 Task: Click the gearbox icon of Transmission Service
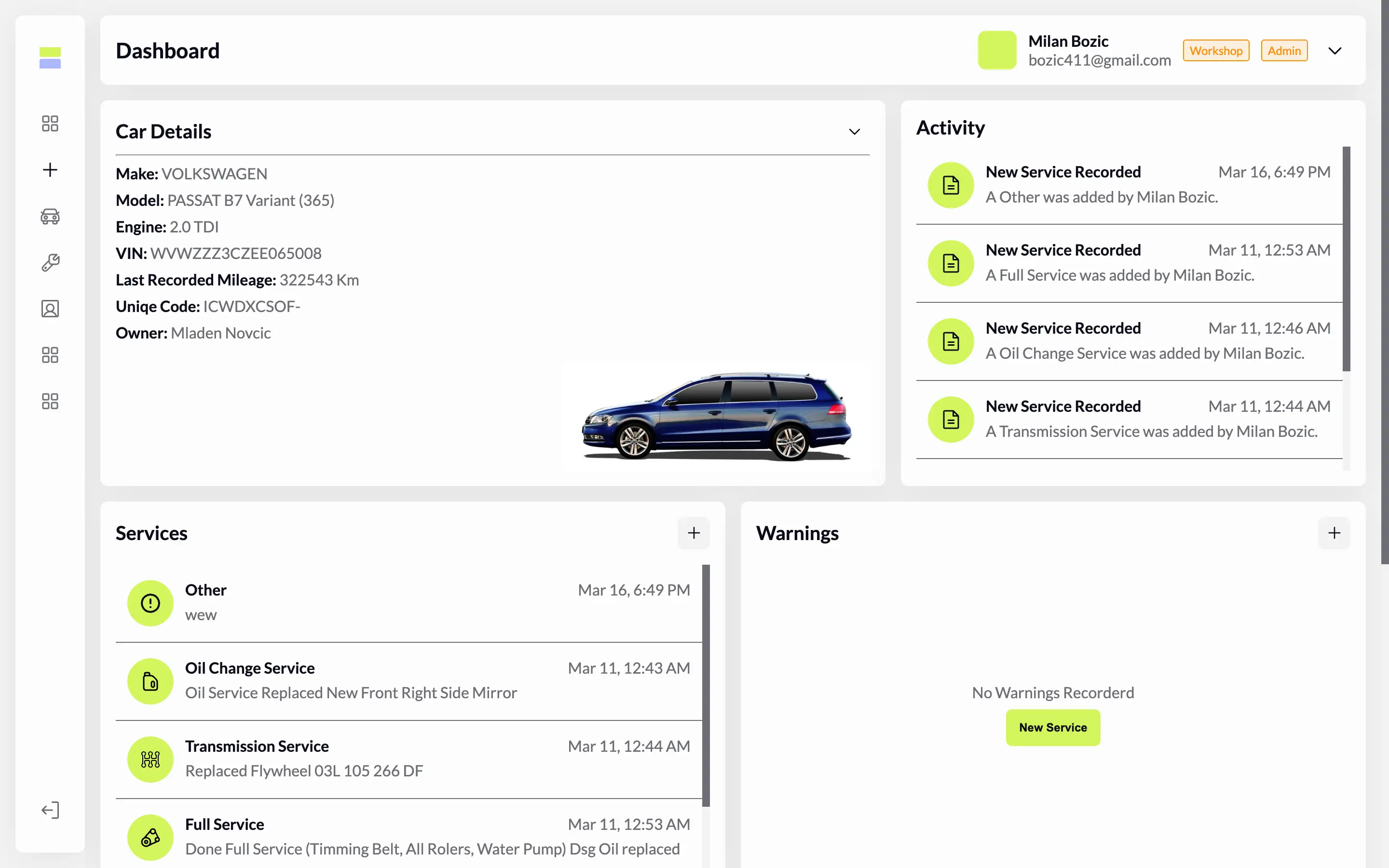150,759
